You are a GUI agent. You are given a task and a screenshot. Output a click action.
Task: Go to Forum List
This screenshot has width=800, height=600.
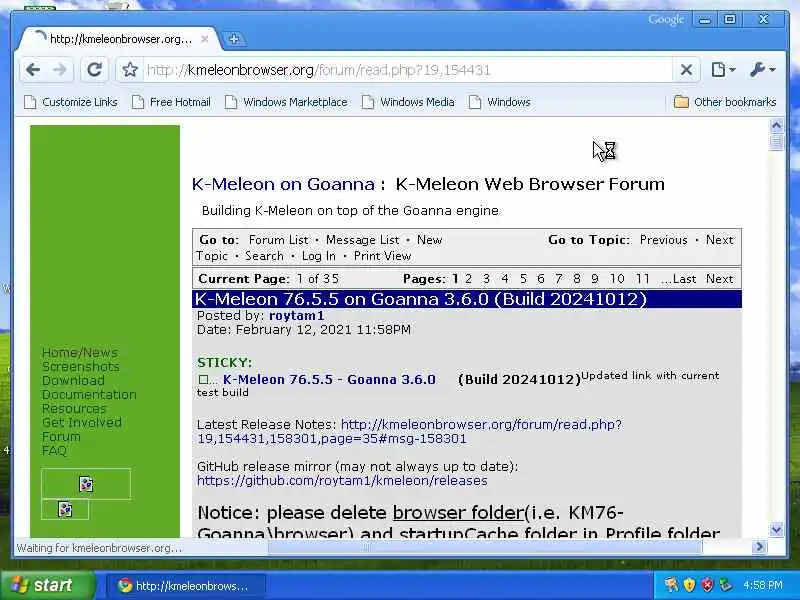(279, 240)
